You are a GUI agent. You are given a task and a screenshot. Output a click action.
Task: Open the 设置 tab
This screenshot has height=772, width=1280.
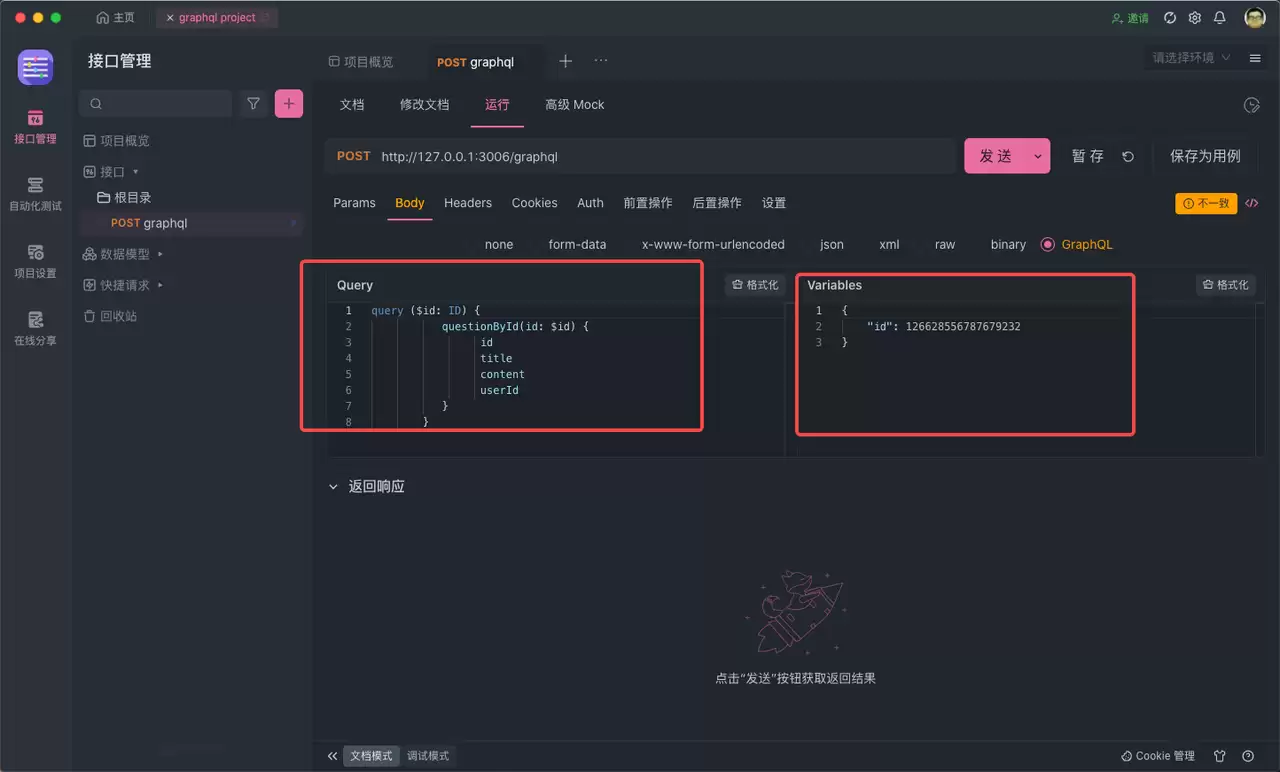click(x=774, y=203)
